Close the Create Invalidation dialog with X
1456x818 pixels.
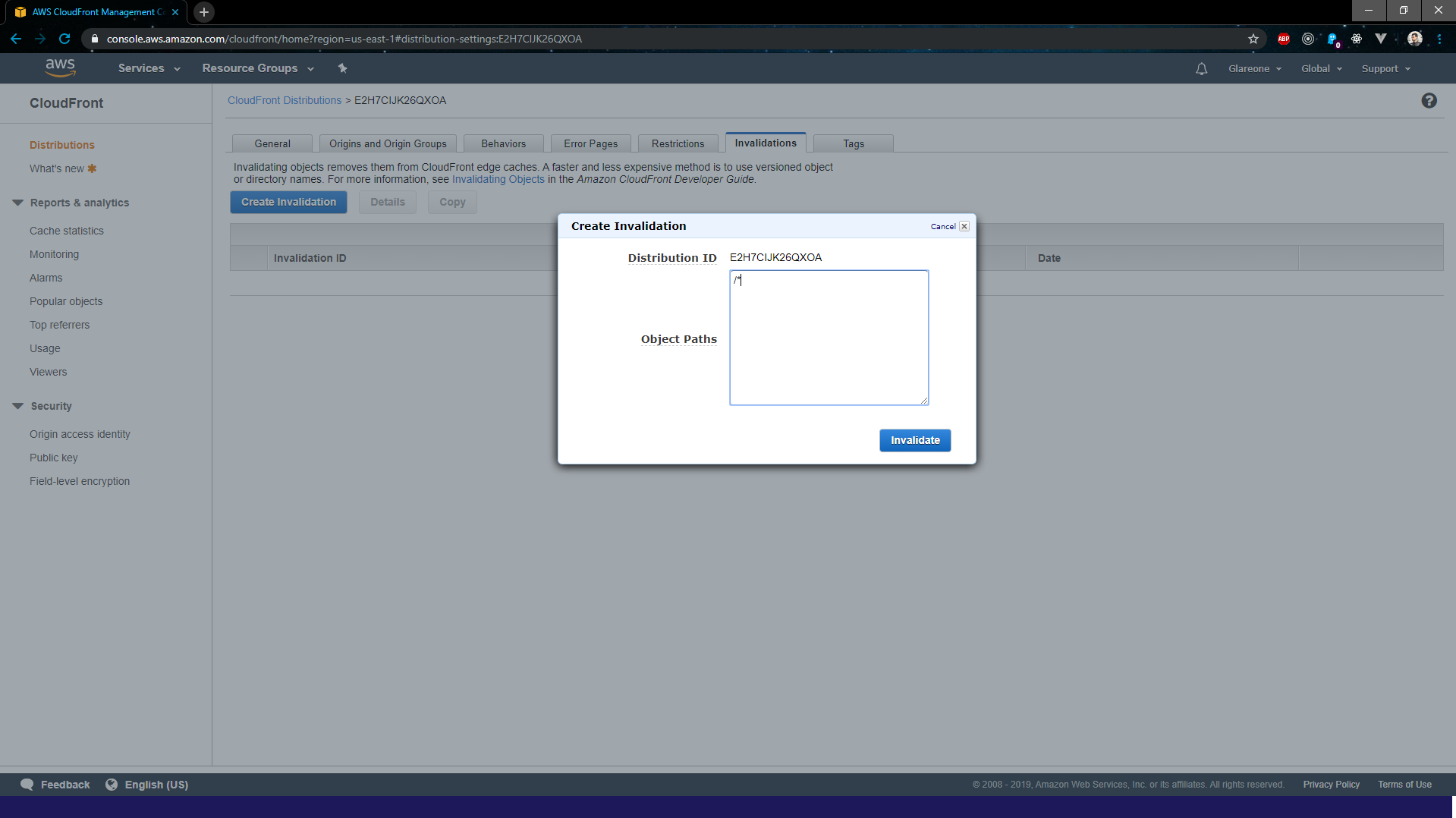point(964,226)
